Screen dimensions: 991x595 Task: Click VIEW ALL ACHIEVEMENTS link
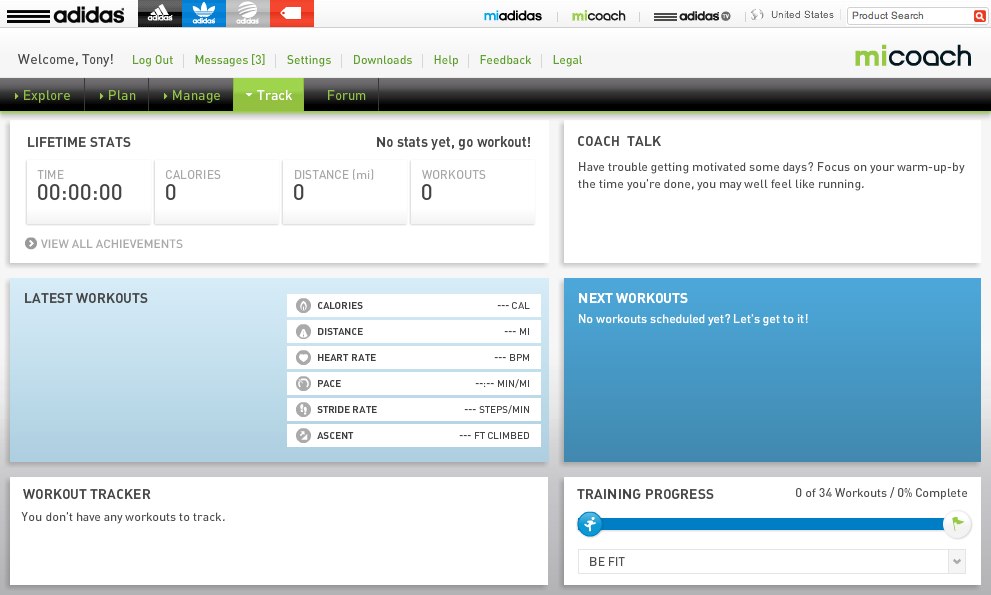112,244
